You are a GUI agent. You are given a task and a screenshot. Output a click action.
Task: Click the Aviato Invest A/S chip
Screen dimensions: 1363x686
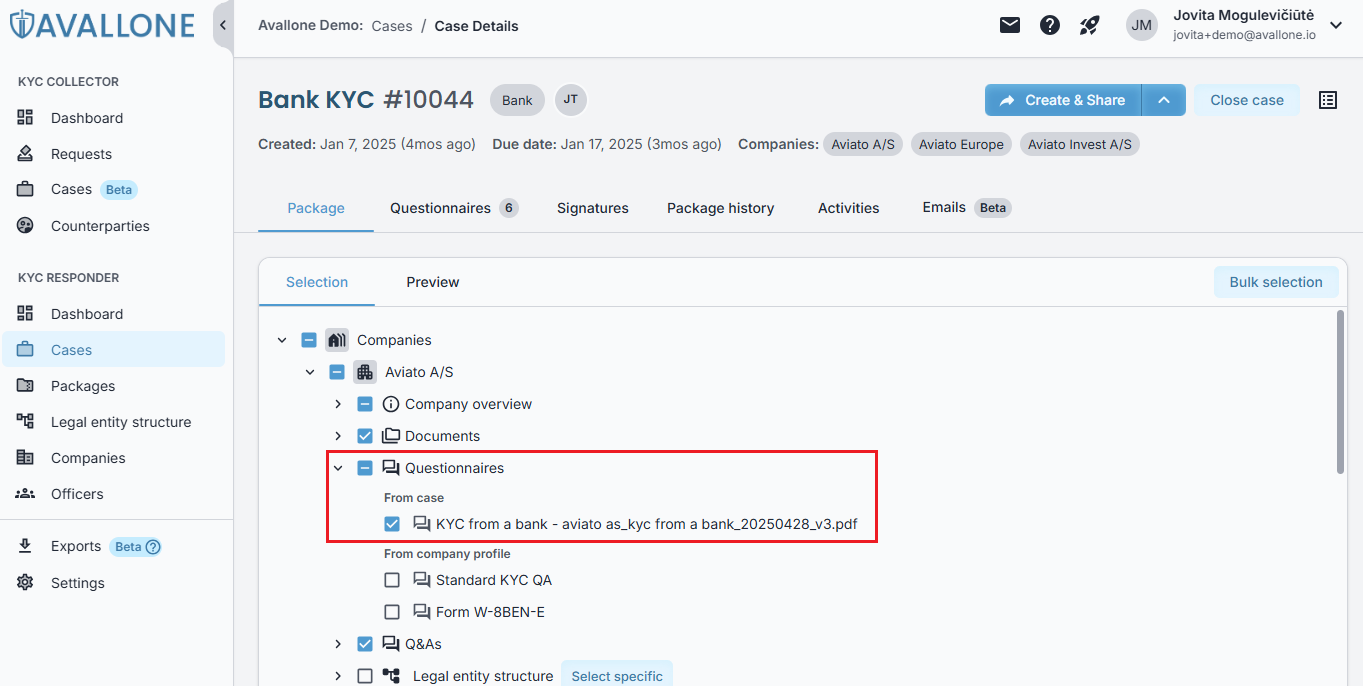coord(1080,144)
